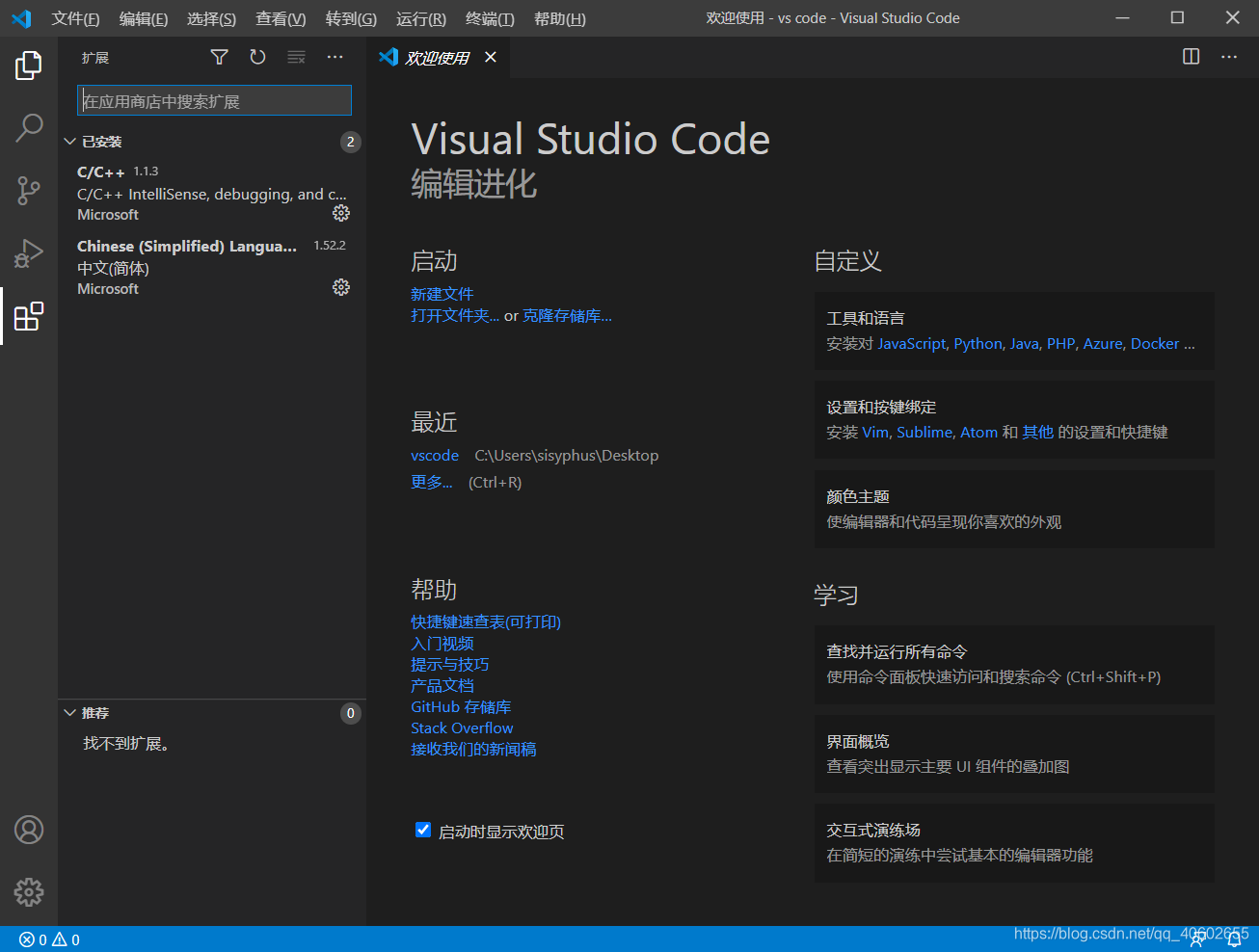Open recent vscode folder link

click(435, 455)
